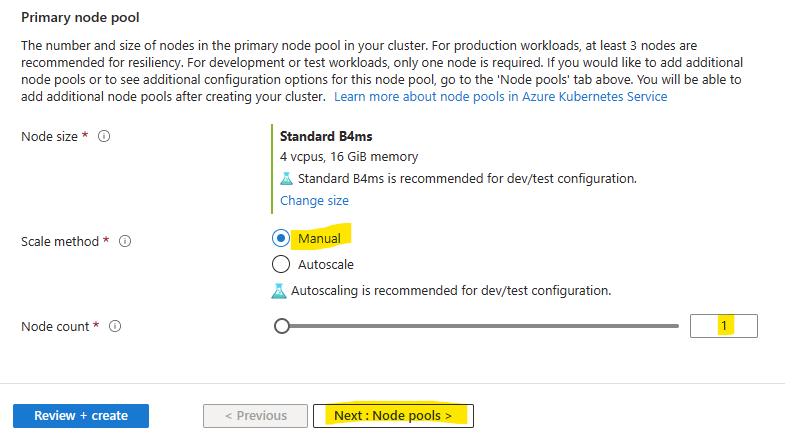Click the Primary node pool heading
Image resolution: width=785 pixels, height=435 pixels.
(x=80, y=18)
